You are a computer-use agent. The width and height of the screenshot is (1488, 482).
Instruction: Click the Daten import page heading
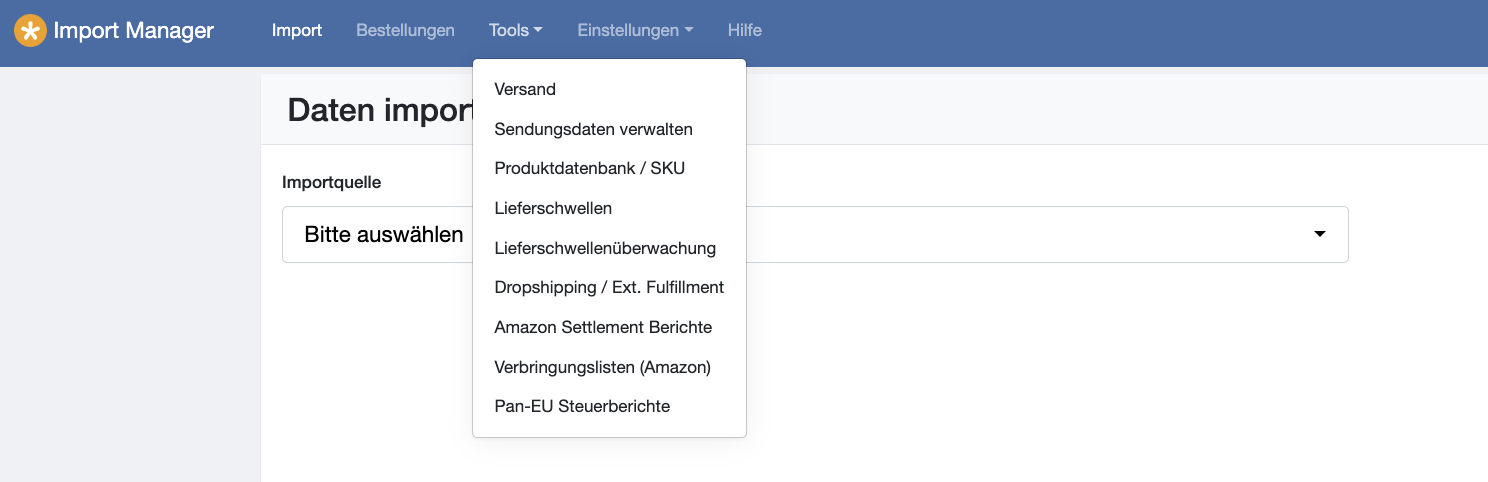pos(380,110)
